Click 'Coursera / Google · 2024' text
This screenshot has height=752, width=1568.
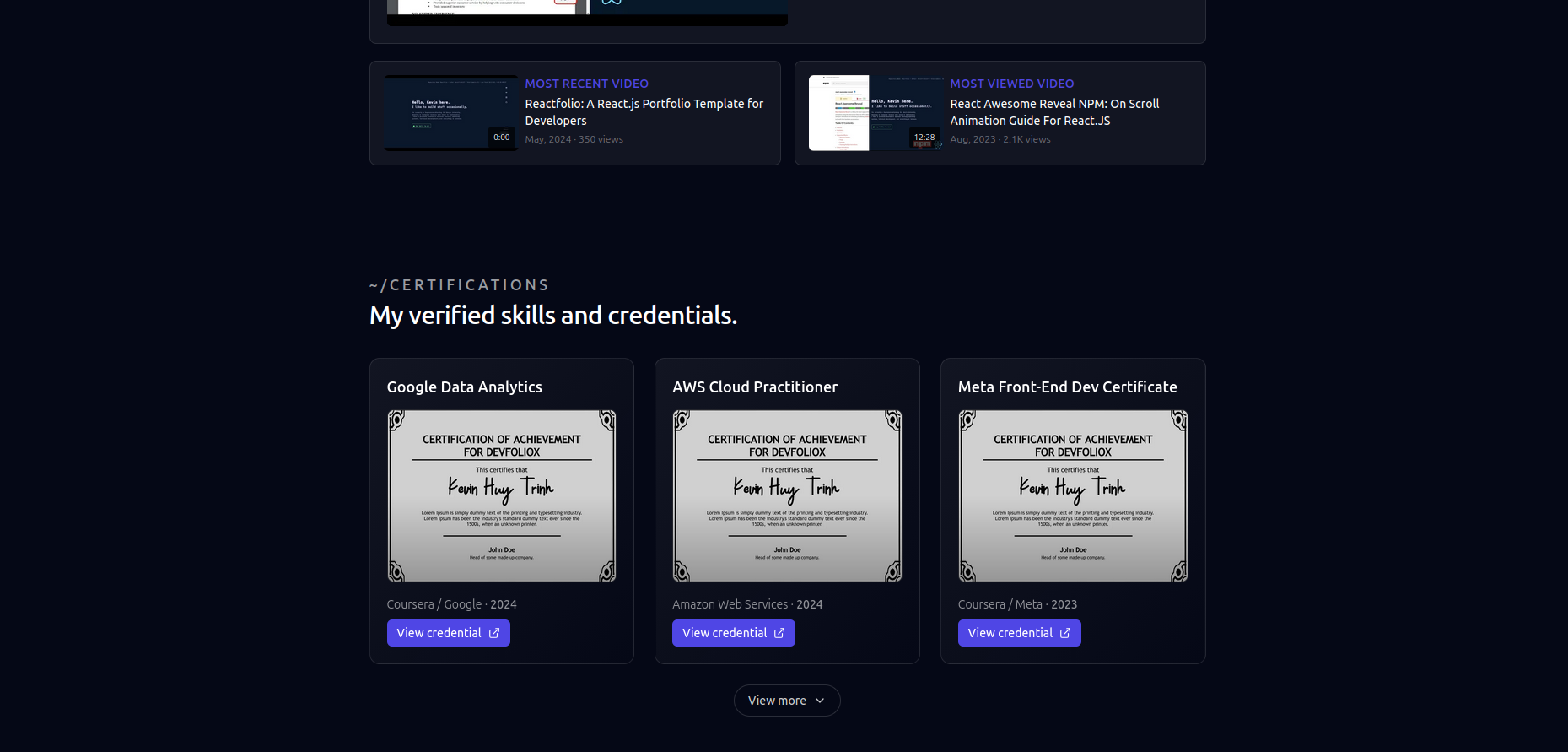tap(451, 604)
